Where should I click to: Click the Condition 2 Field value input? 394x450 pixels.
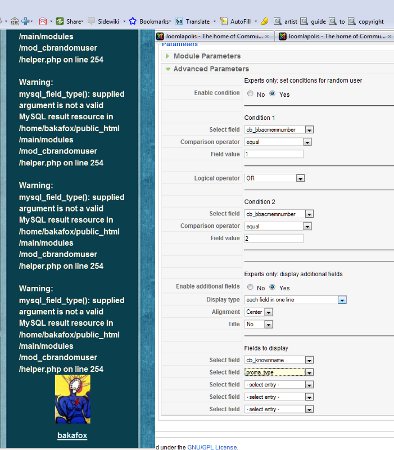click(x=274, y=238)
